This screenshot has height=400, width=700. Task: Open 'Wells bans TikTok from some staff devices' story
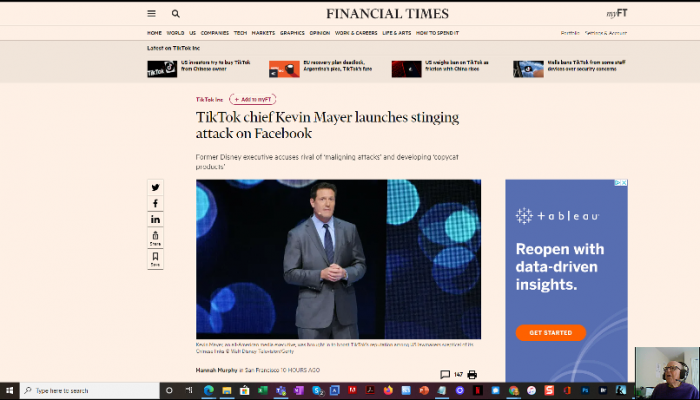click(587, 66)
